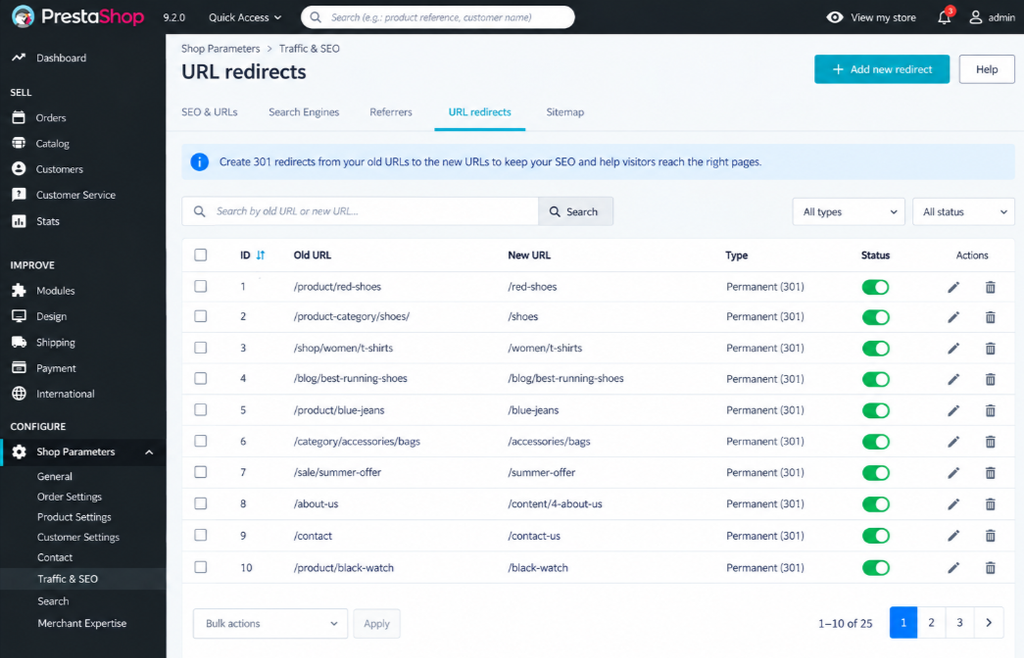Click the PrestaShop logo
This screenshot has height=658, width=1024.
(x=78, y=16)
